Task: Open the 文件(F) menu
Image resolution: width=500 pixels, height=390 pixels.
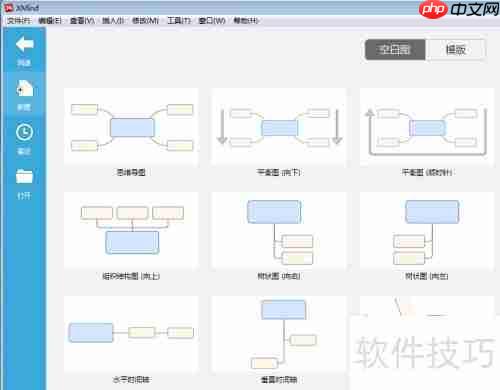Action: point(19,21)
